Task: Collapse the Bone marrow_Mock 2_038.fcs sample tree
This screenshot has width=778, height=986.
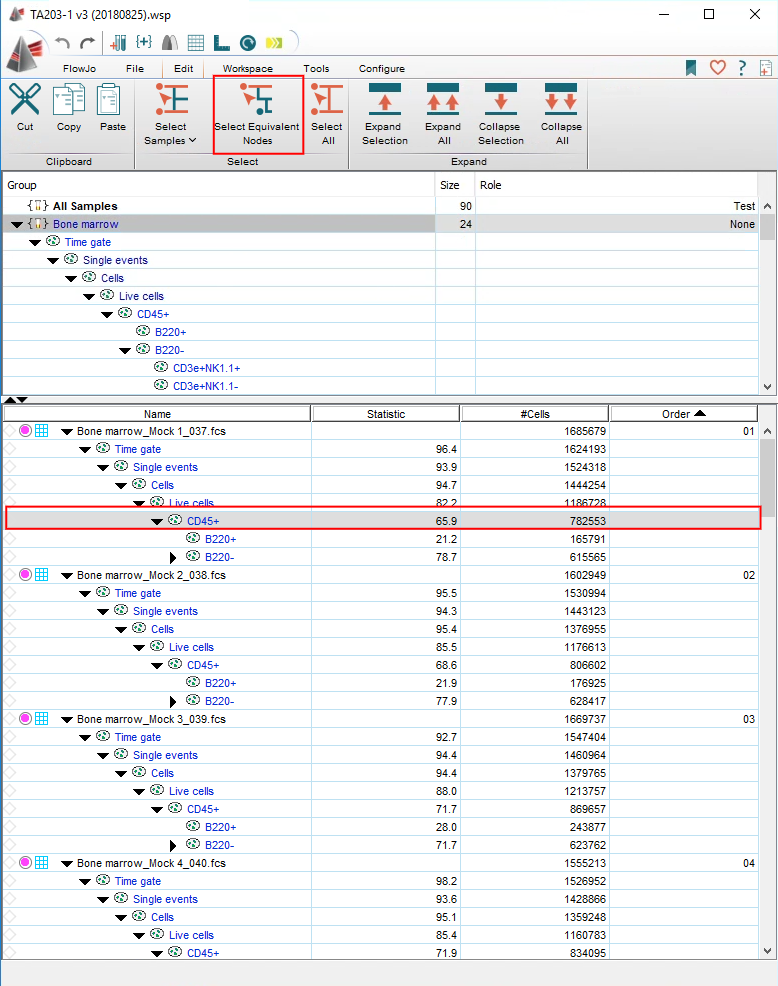Action: [x=67, y=576]
